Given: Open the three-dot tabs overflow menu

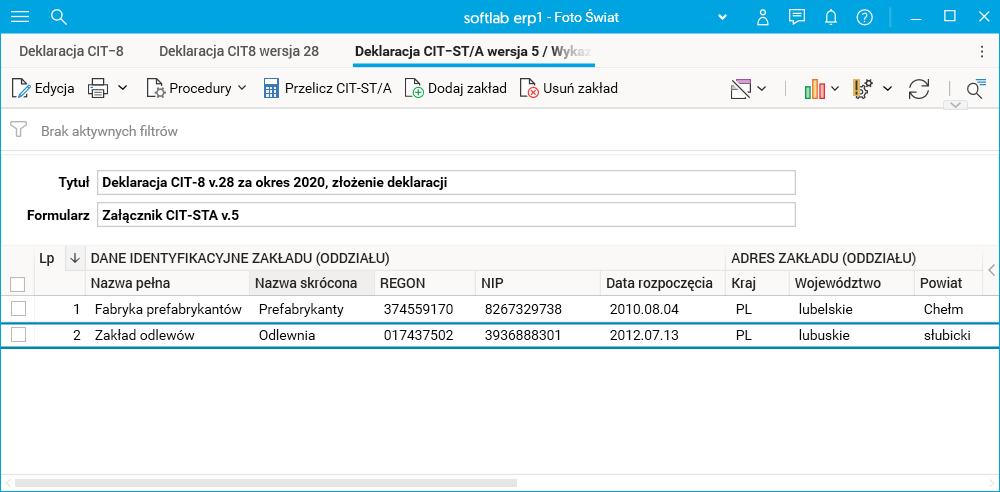Looking at the screenshot, I should pyautogui.click(x=982, y=52).
